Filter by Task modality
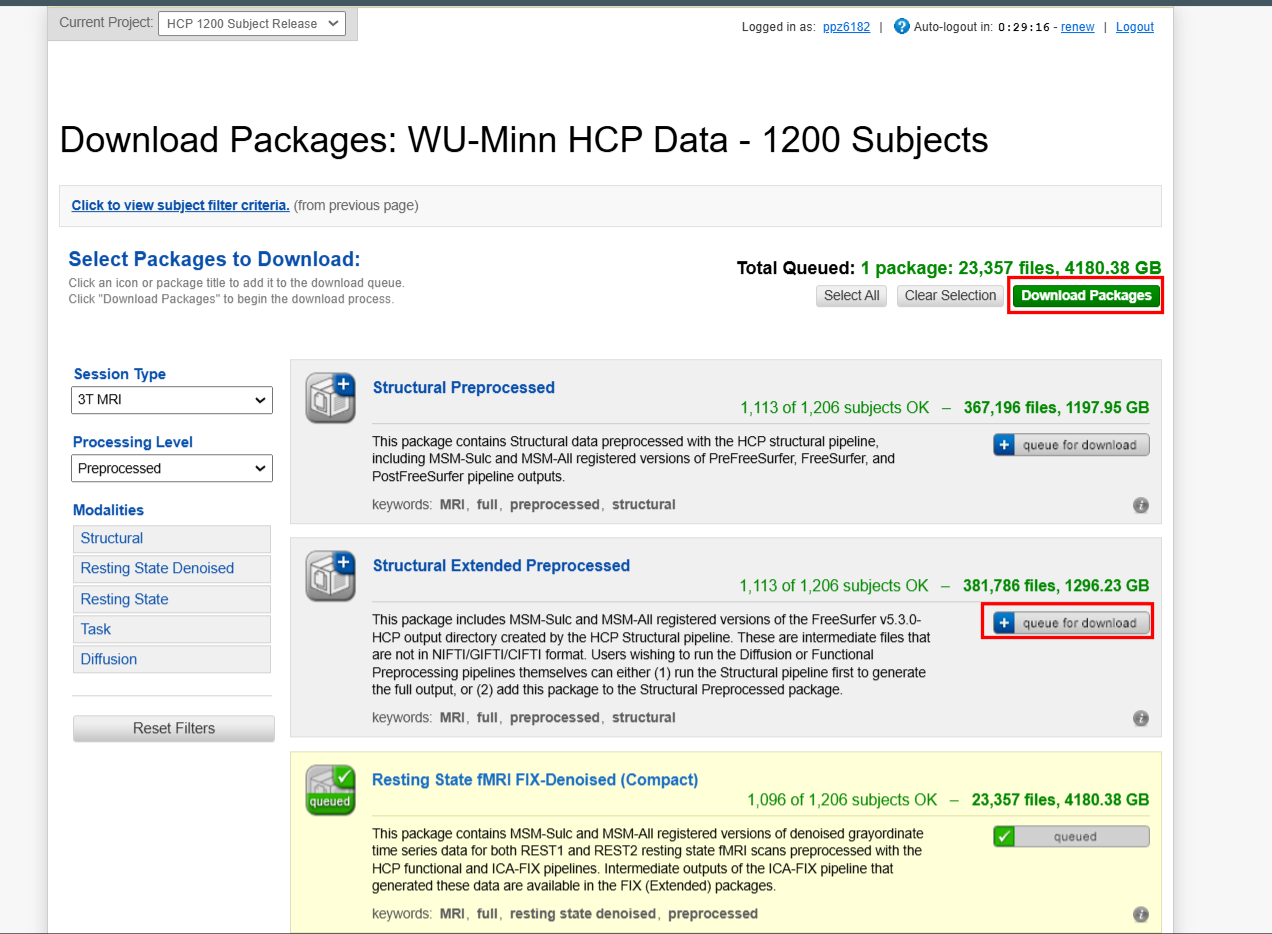This screenshot has height=934, width=1272. click(x=172, y=629)
